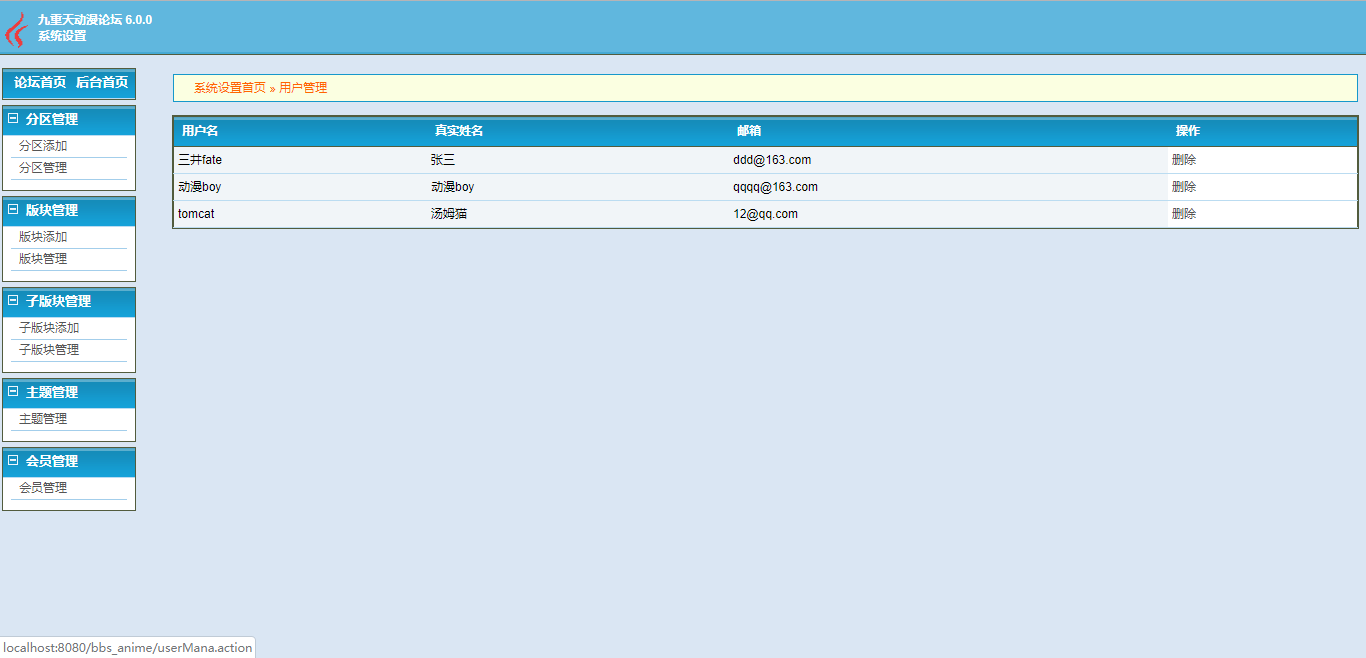This screenshot has width=1366, height=658.
Task: Click the 九重天动漫论坛 6.0.0 title
Action: [95, 20]
